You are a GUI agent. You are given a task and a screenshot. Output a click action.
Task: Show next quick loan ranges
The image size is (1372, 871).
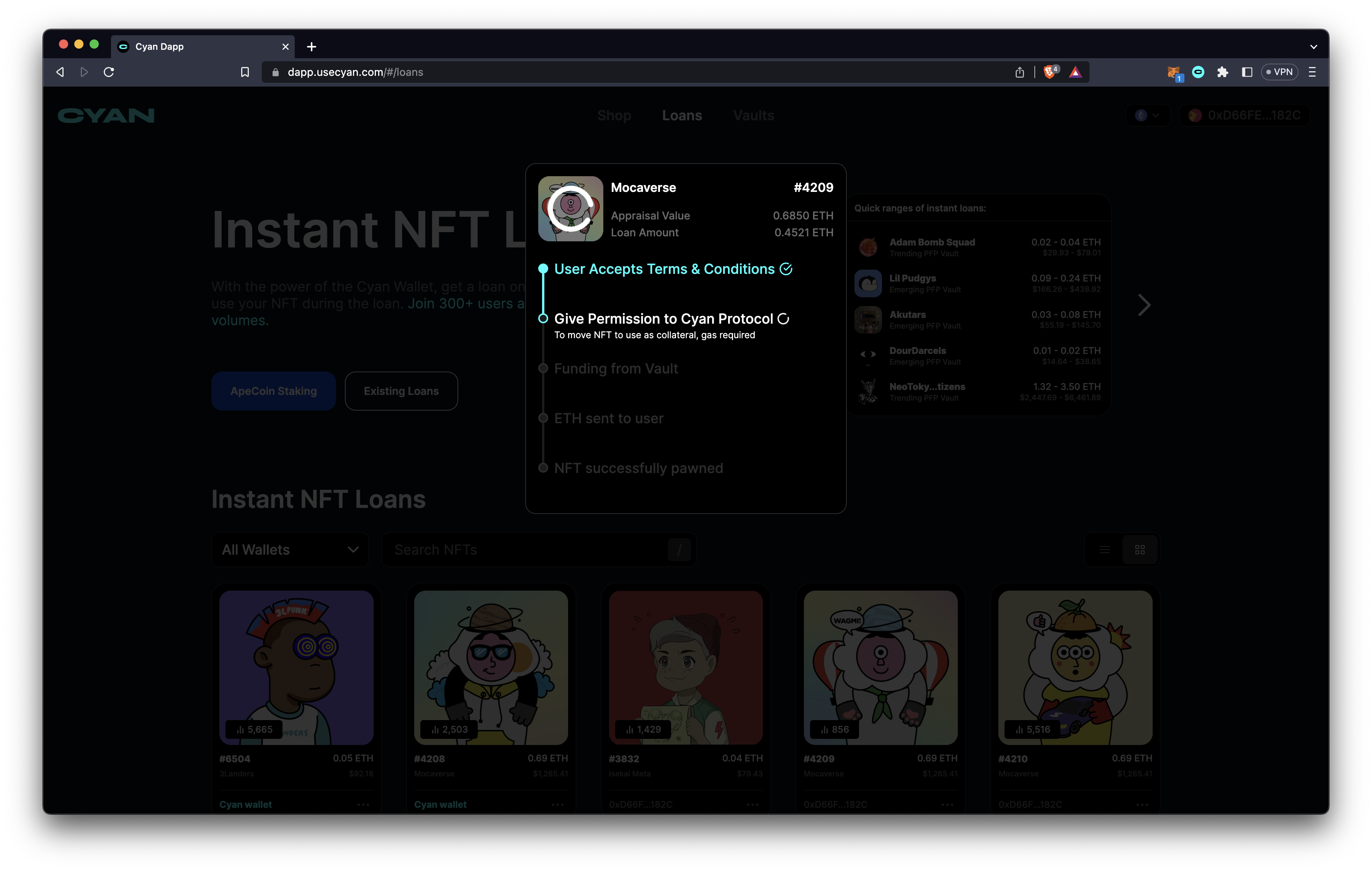click(1144, 305)
